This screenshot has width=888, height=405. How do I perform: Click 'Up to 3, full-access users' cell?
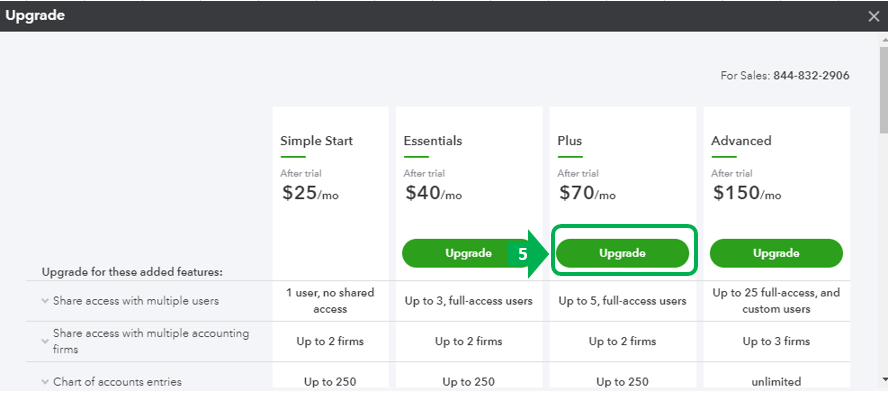tap(468, 301)
